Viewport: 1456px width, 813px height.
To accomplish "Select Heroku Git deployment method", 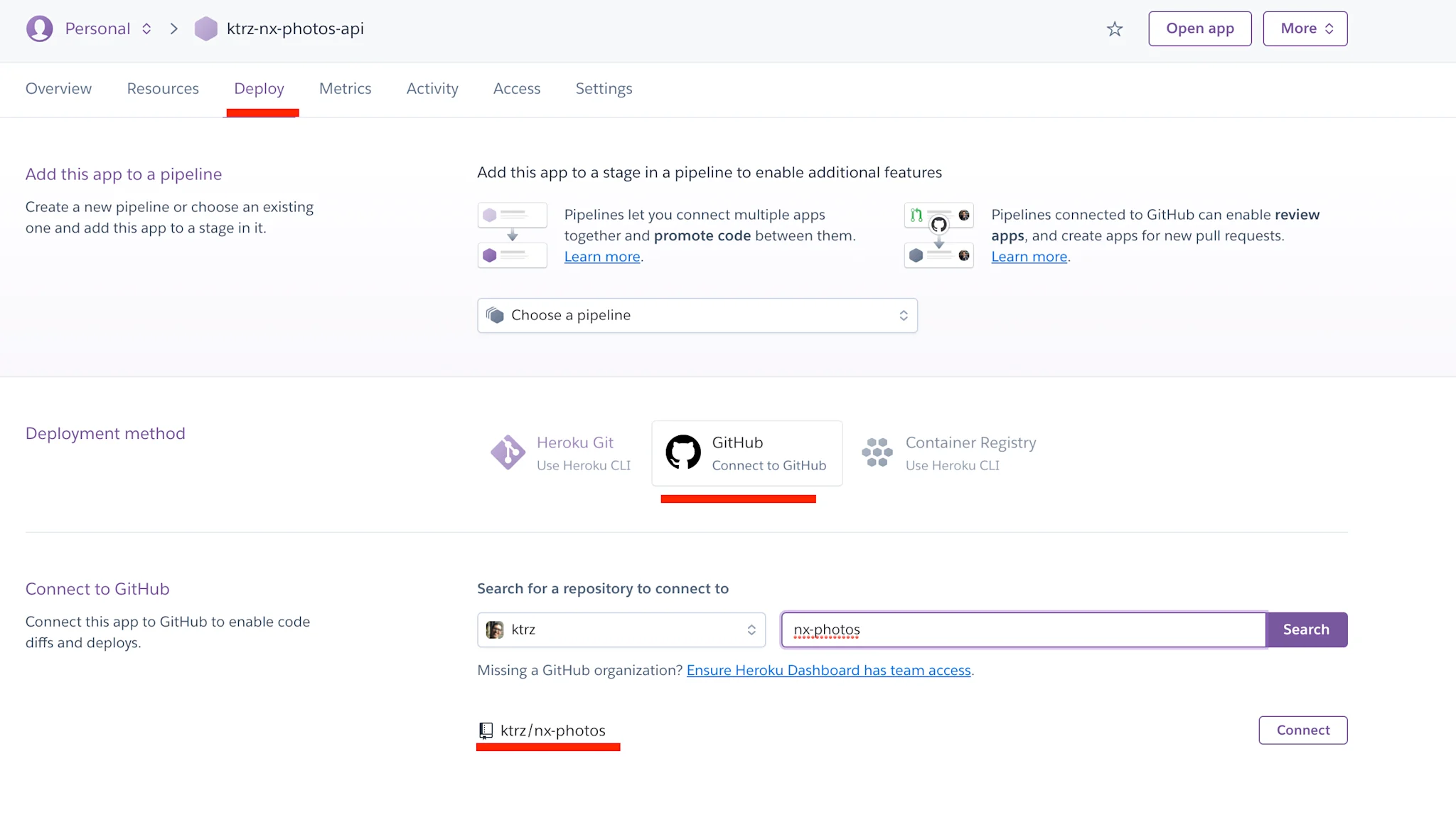I will [561, 452].
